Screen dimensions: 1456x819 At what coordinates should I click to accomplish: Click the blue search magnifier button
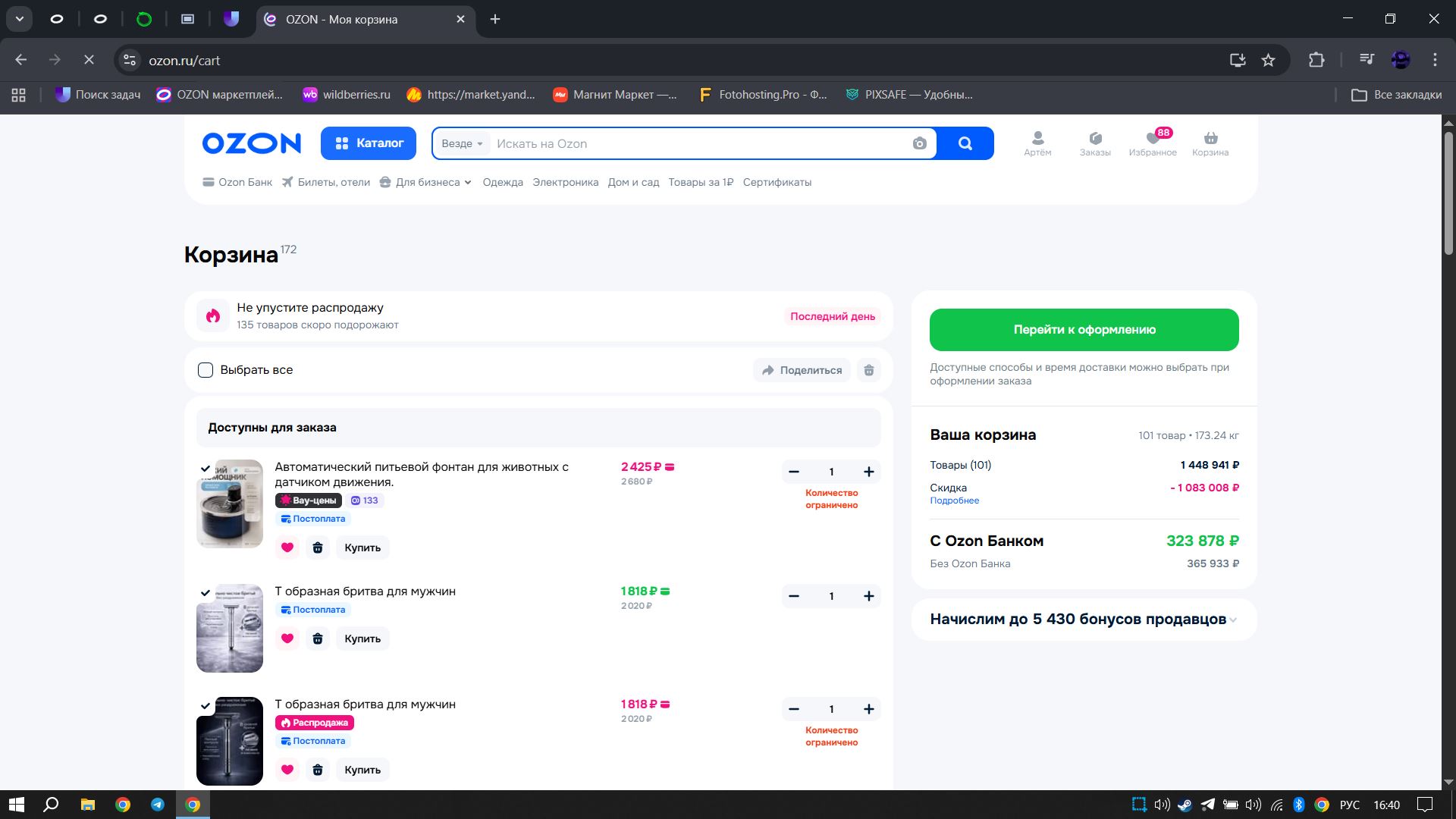tap(965, 143)
